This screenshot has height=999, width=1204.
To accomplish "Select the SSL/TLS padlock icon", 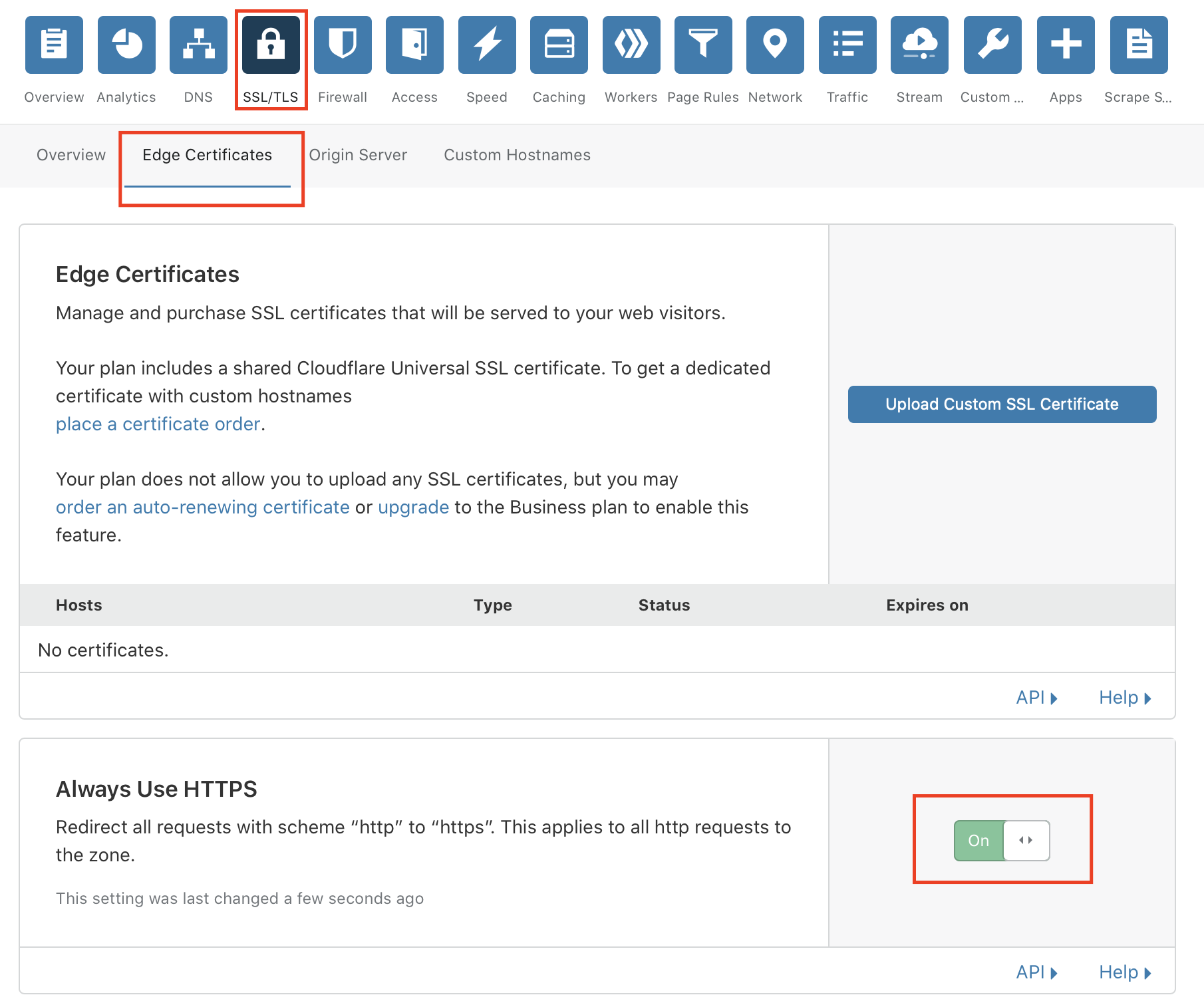I will tap(271, 45).
